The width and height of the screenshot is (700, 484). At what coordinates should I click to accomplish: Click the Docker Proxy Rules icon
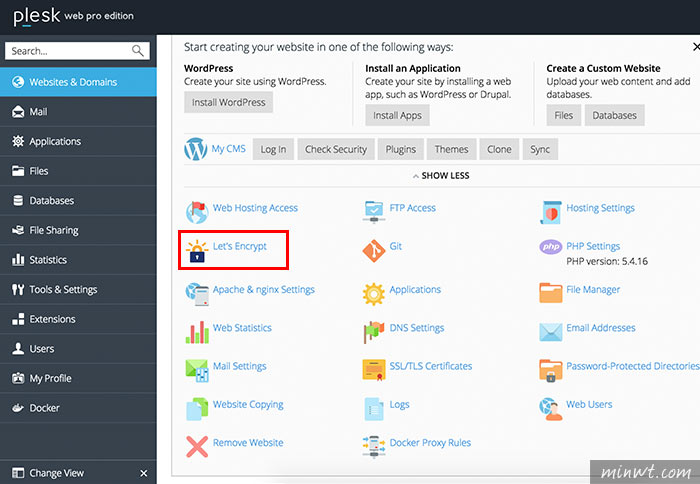(374, 447)
